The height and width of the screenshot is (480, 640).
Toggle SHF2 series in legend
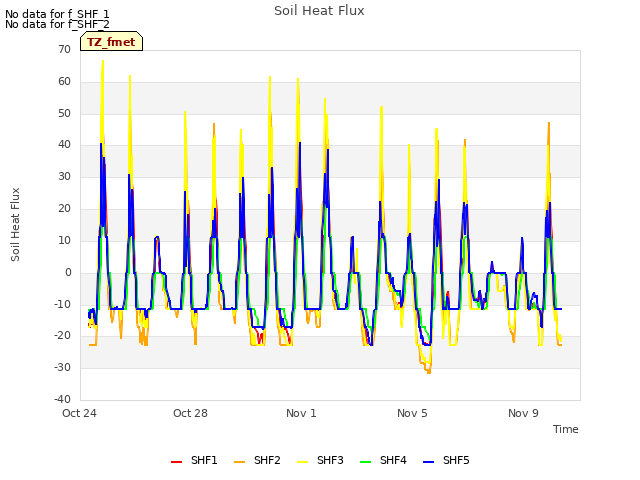(257, 460)
